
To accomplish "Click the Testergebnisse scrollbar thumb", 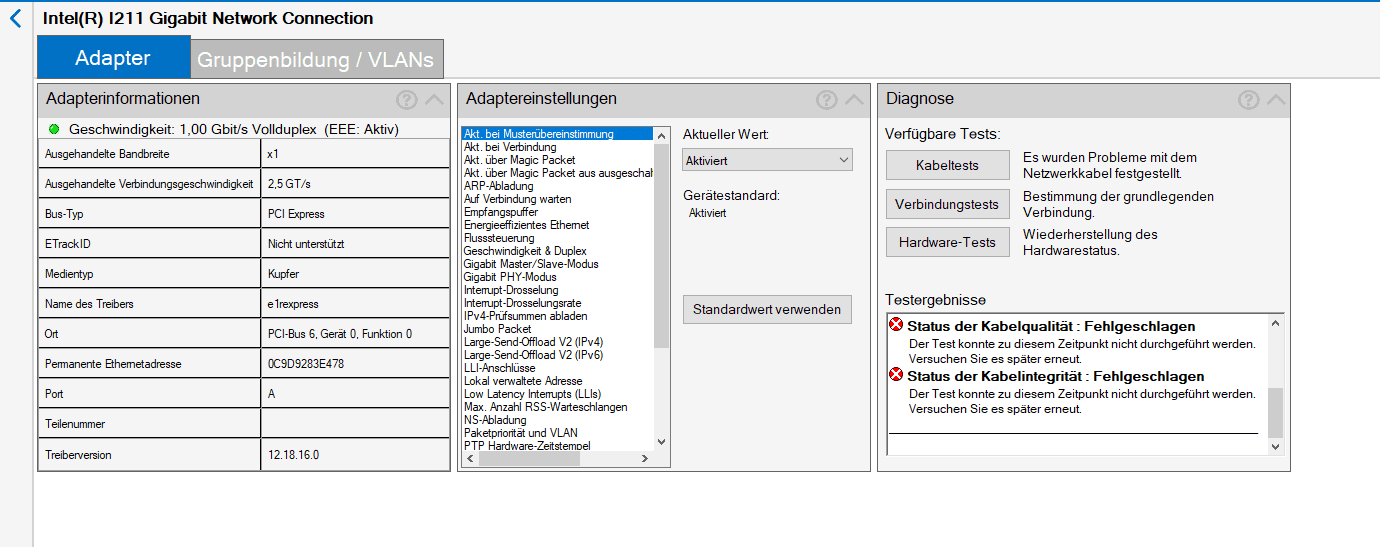I will coord(1275,412).
